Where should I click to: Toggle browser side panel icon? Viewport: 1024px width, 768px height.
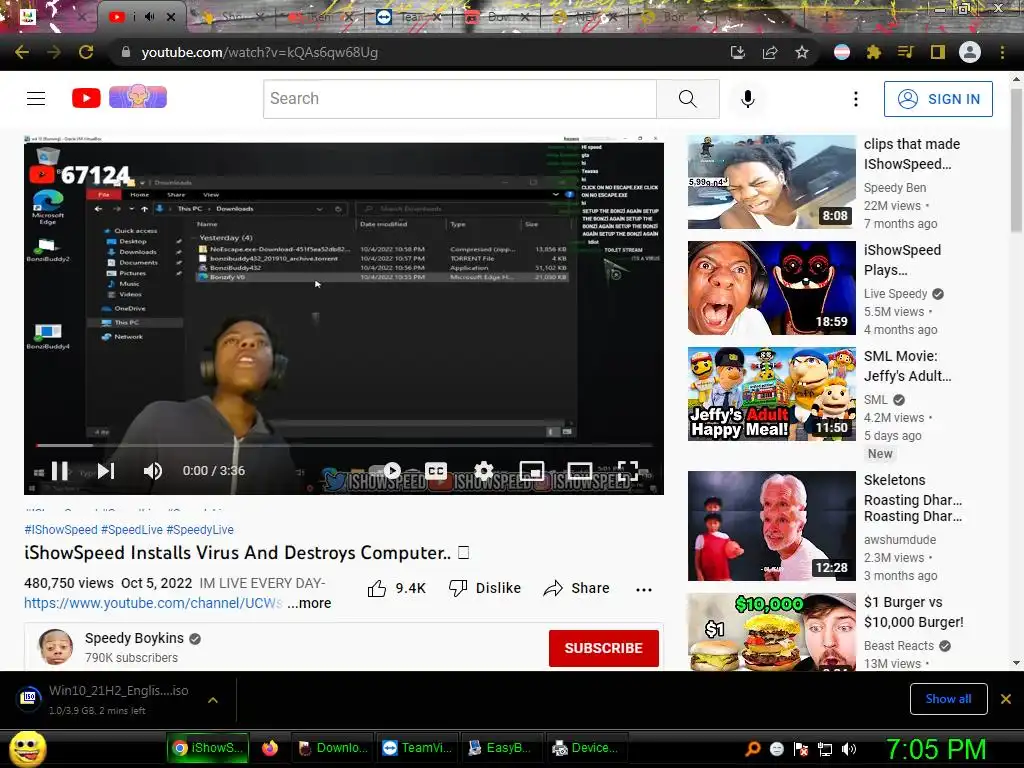click(x=937, y=52)
